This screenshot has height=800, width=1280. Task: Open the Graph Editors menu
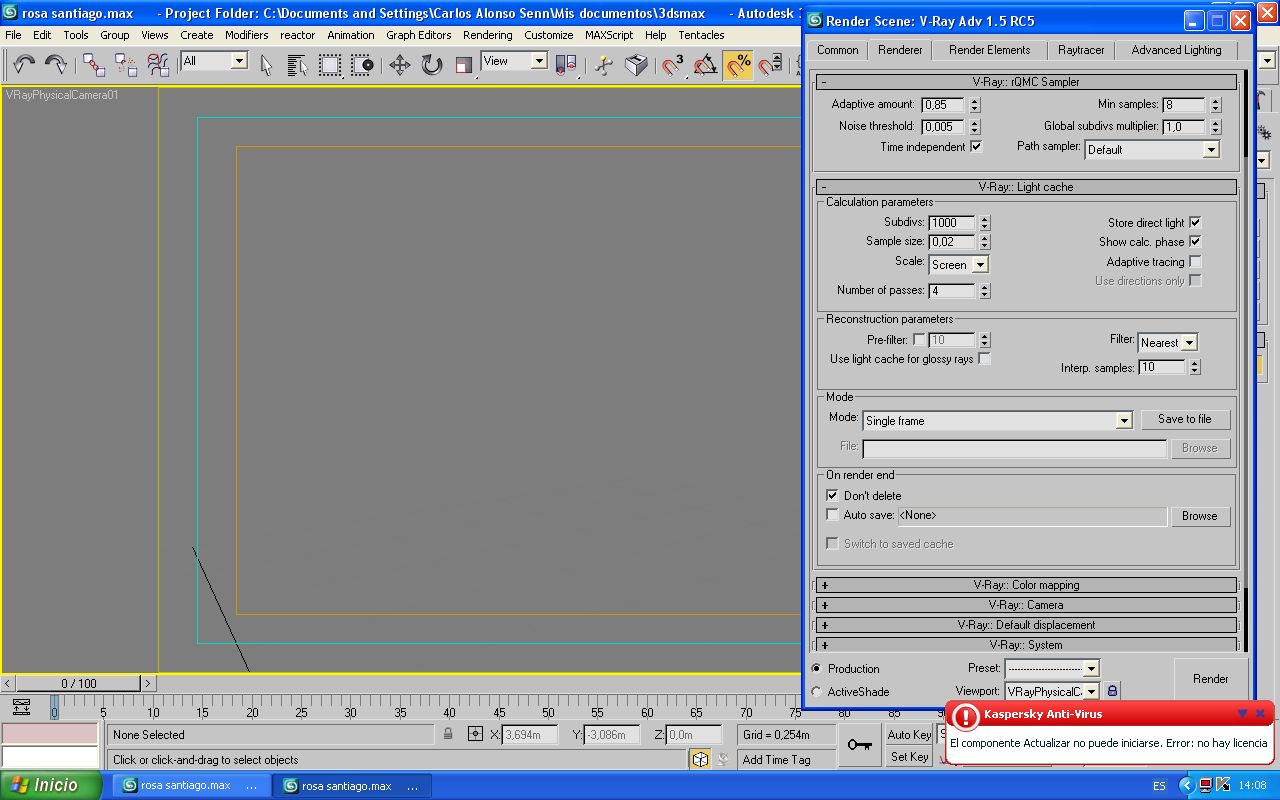418,35
